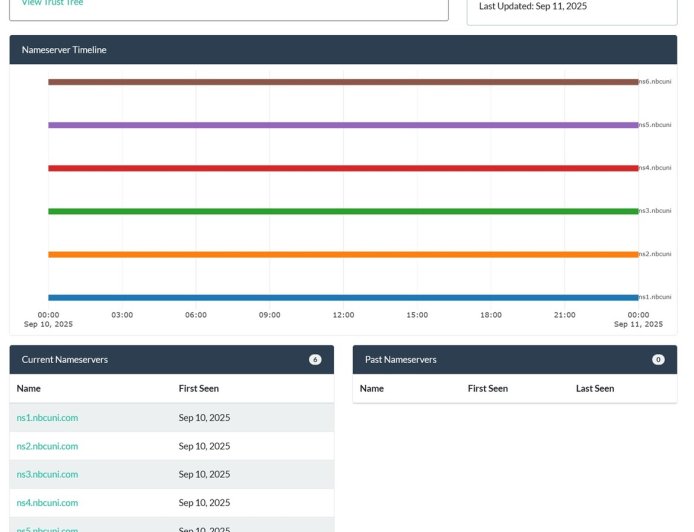This screenshot has width=694, height=532.
Task: Click the Past Nameservers count badge
Action: click(658, 359)
